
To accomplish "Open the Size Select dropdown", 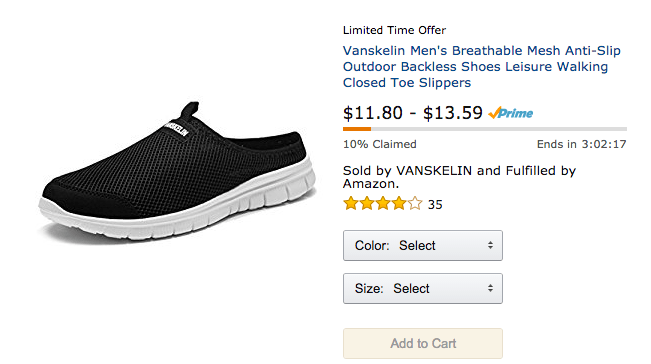I will 423,288.
